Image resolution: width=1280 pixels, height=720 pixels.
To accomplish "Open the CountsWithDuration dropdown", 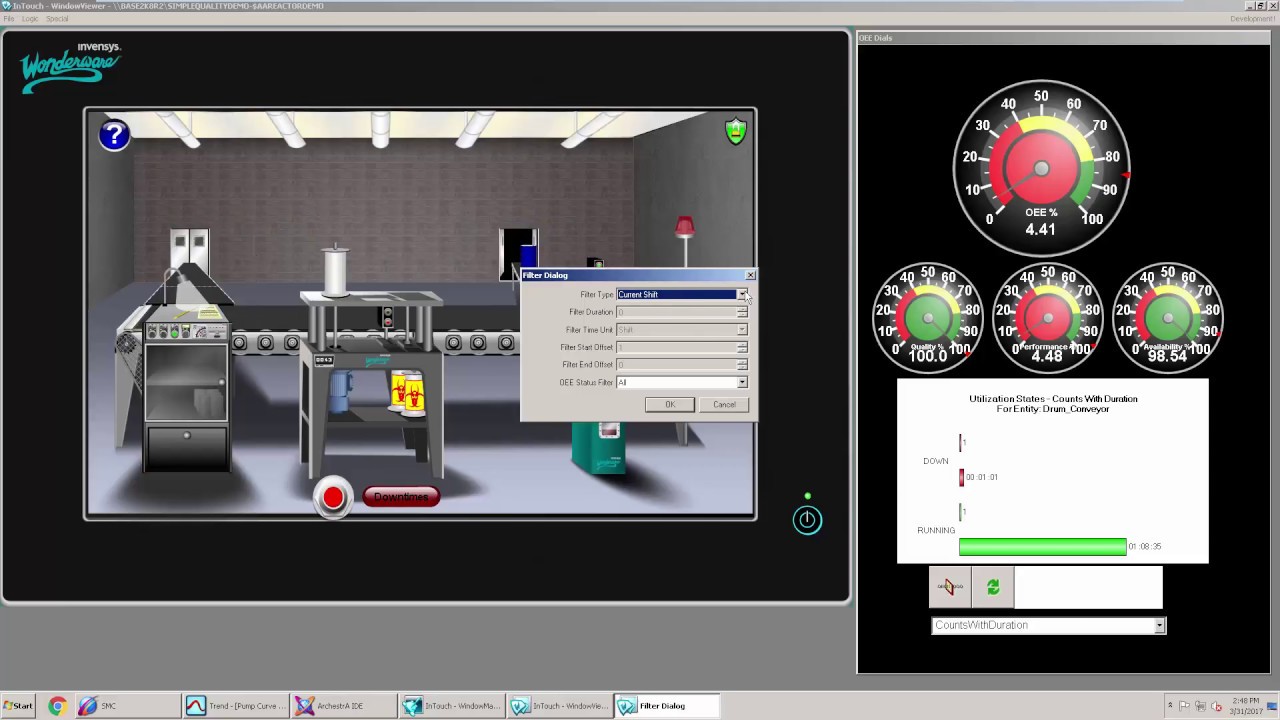I will click(x=1159, y=626).
